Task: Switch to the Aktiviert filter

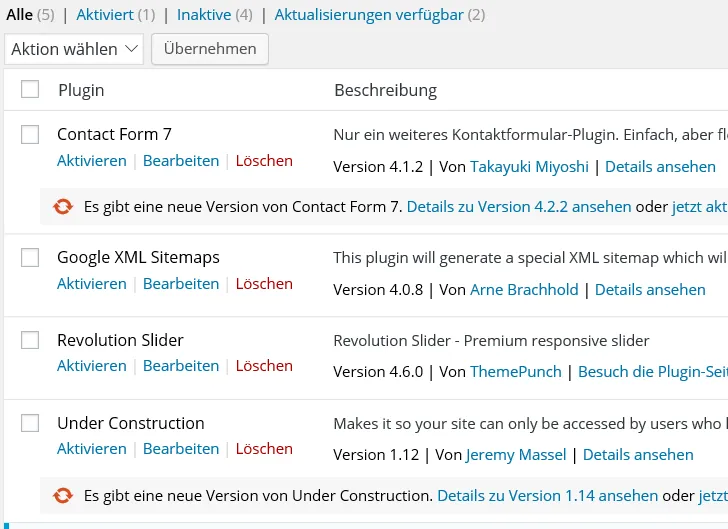Action: [x=105, y=15]
